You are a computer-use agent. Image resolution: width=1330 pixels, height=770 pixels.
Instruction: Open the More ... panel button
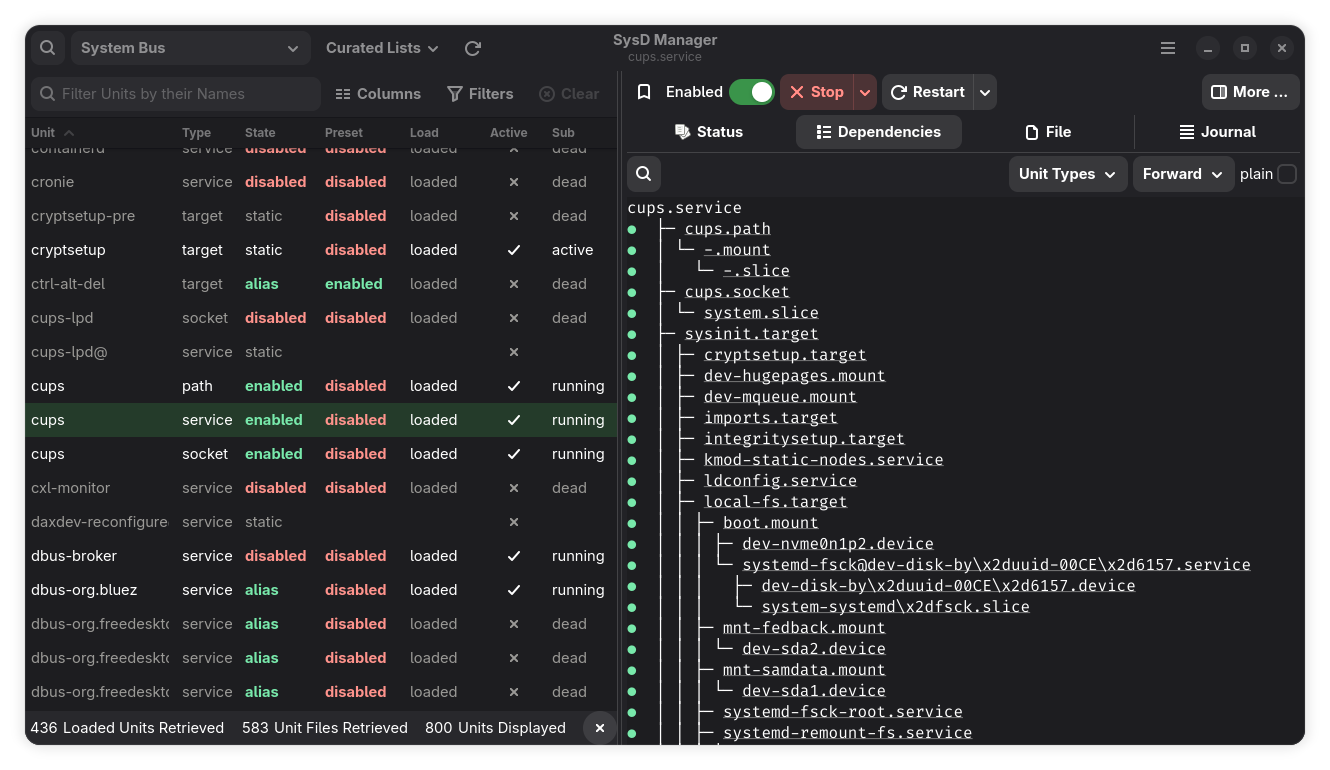(1251, 92)
